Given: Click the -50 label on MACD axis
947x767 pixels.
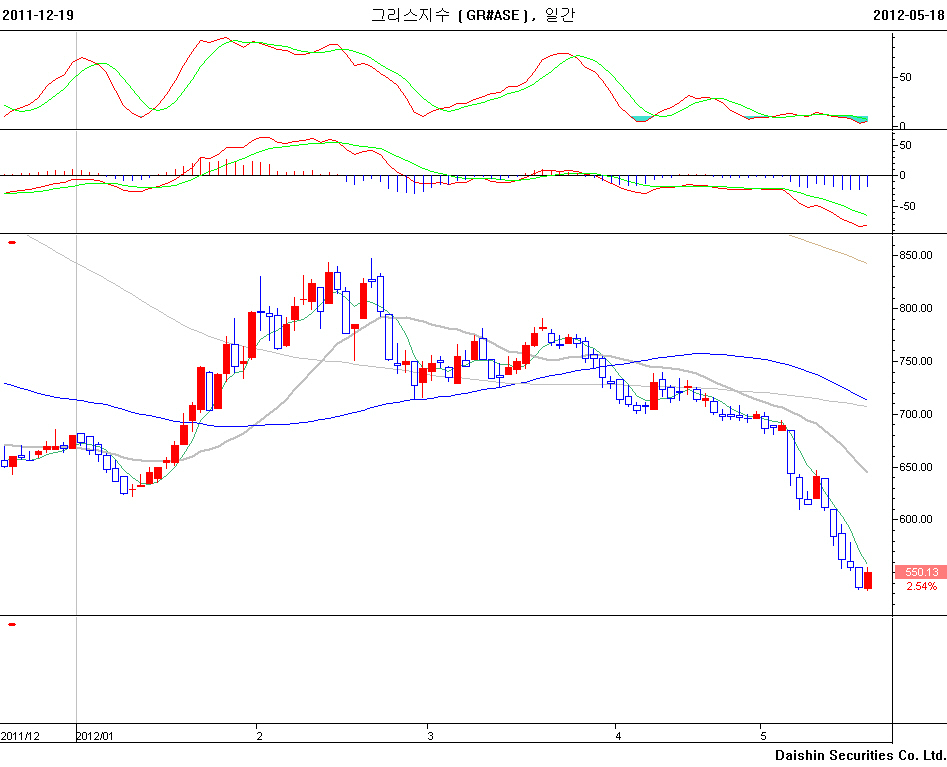Looking at the screenshot, I should pyautogui.click(x=909, y=207).
